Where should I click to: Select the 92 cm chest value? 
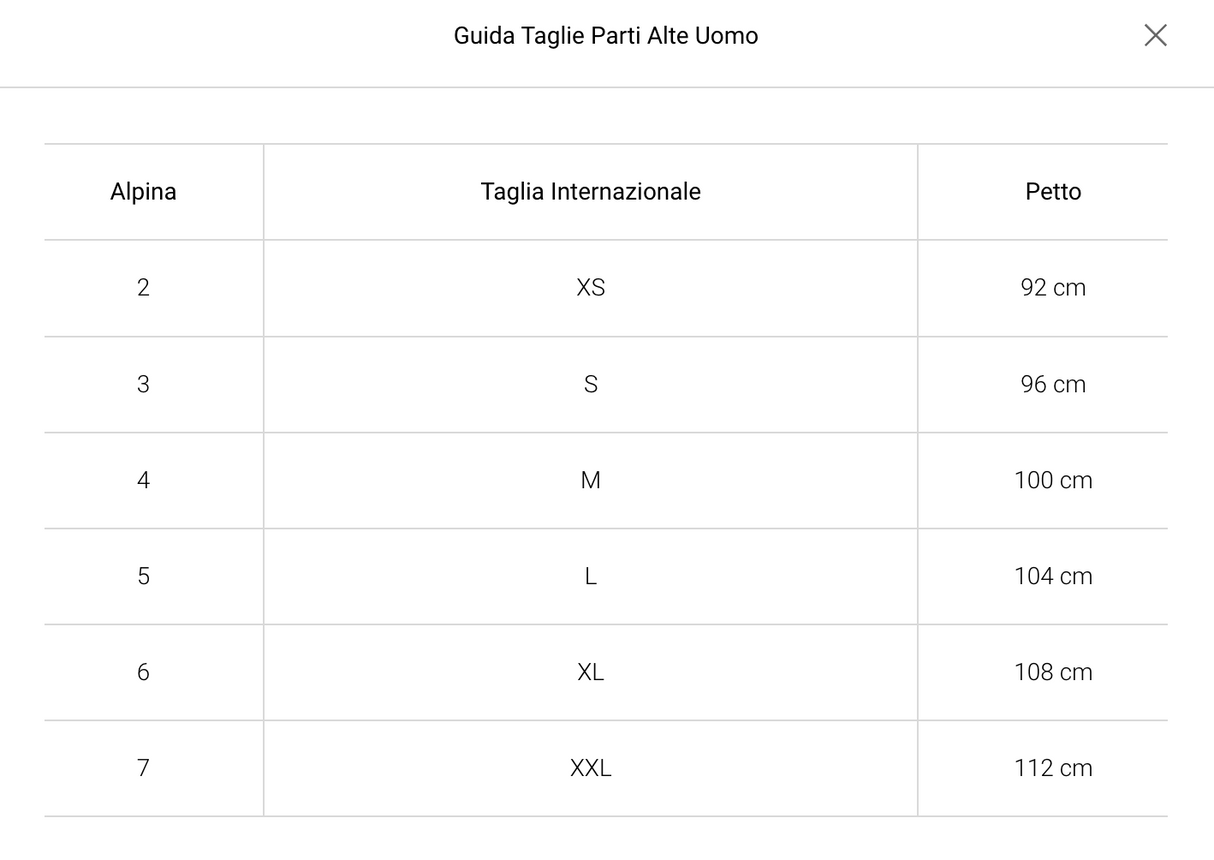point(1053,288)
